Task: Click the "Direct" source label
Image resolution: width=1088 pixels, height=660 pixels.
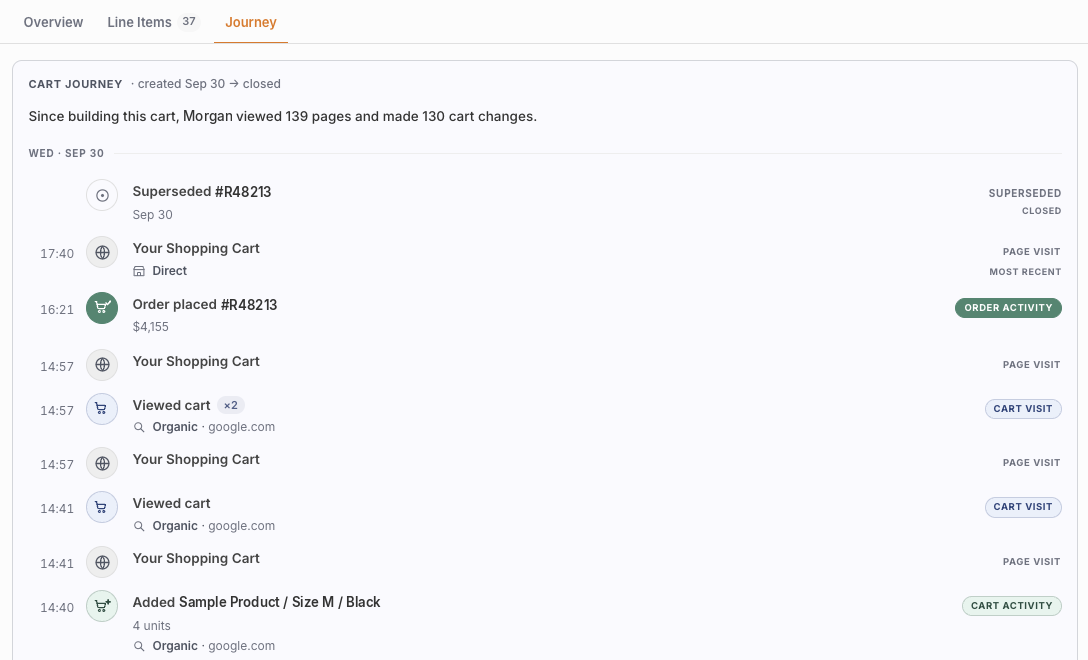Action: pos(169,271)
